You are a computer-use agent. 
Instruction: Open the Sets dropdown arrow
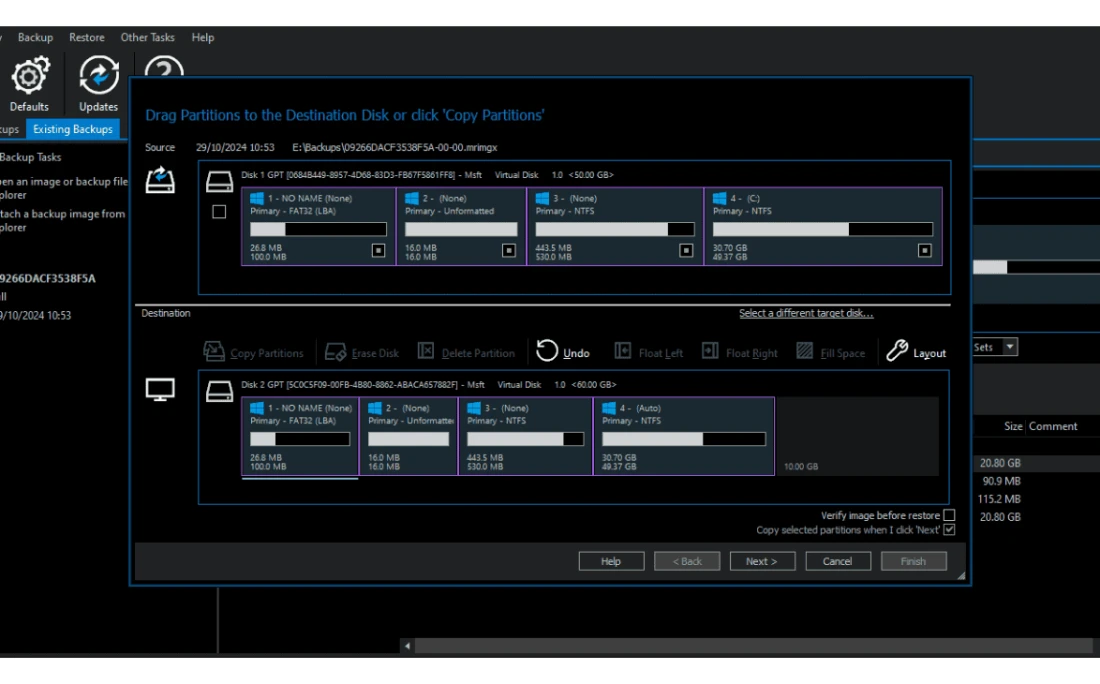tap(1010, 347)
